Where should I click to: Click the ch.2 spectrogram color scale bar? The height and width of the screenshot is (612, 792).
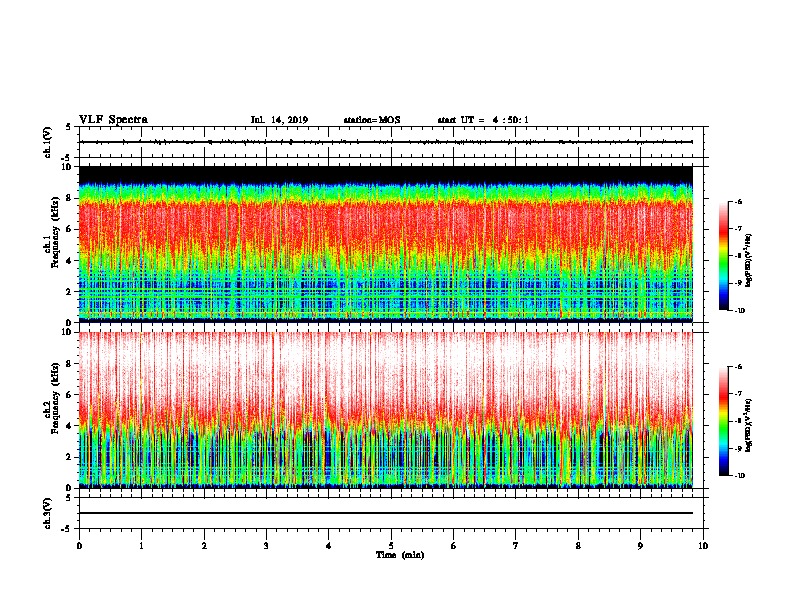click(x=724, y=421)
